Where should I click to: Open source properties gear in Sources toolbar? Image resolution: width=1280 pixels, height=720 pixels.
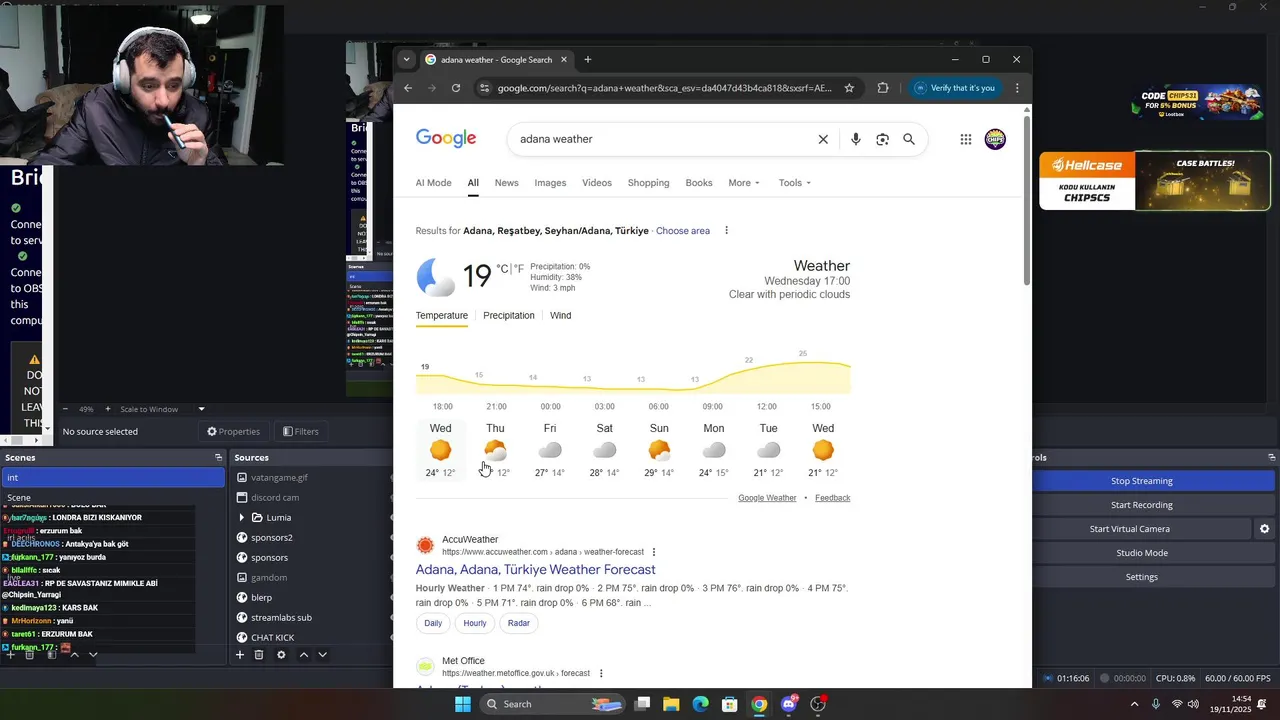pyautogui.click(x=281, y=655)
